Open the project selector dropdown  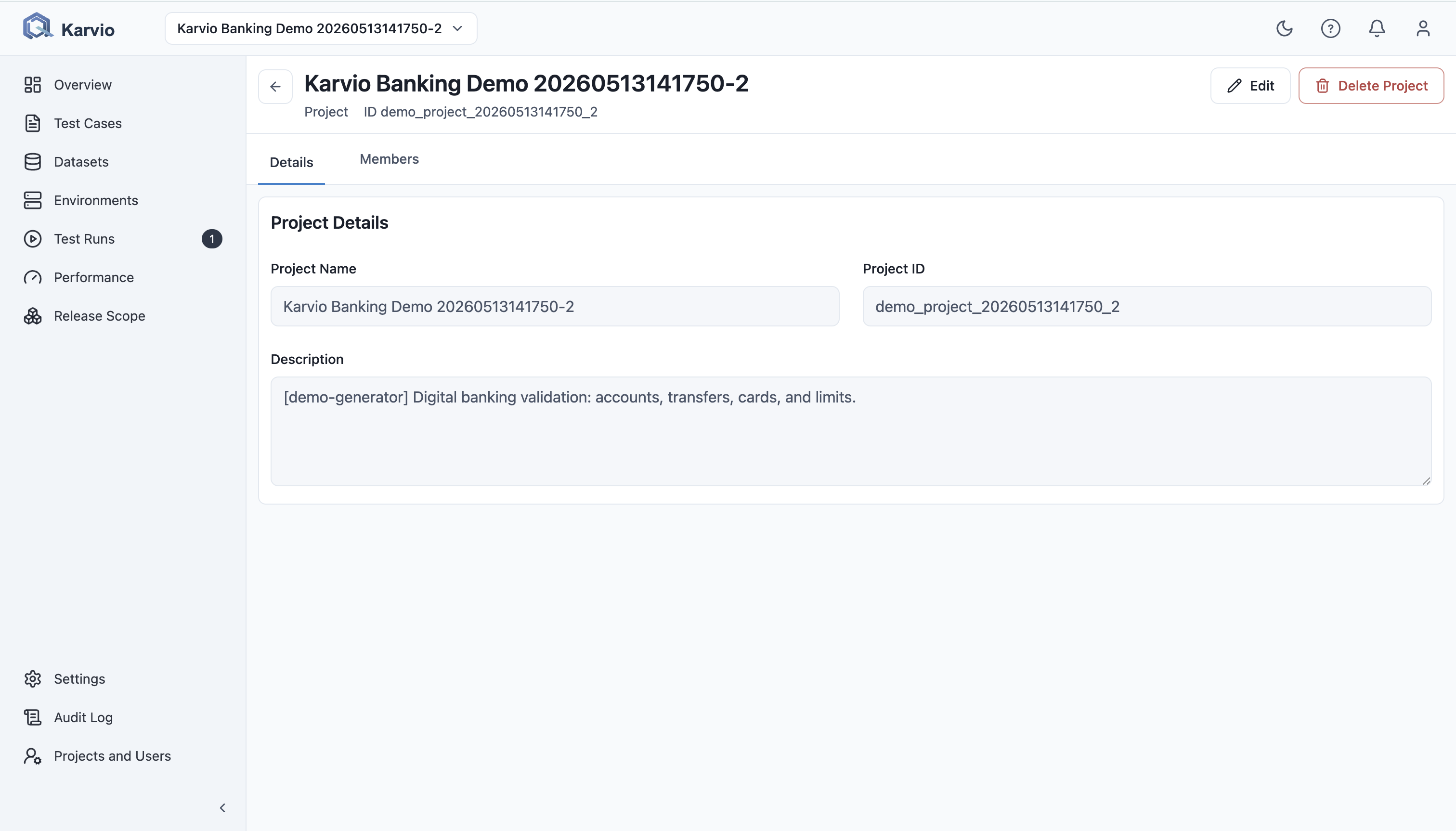click(x=321, y=28)
